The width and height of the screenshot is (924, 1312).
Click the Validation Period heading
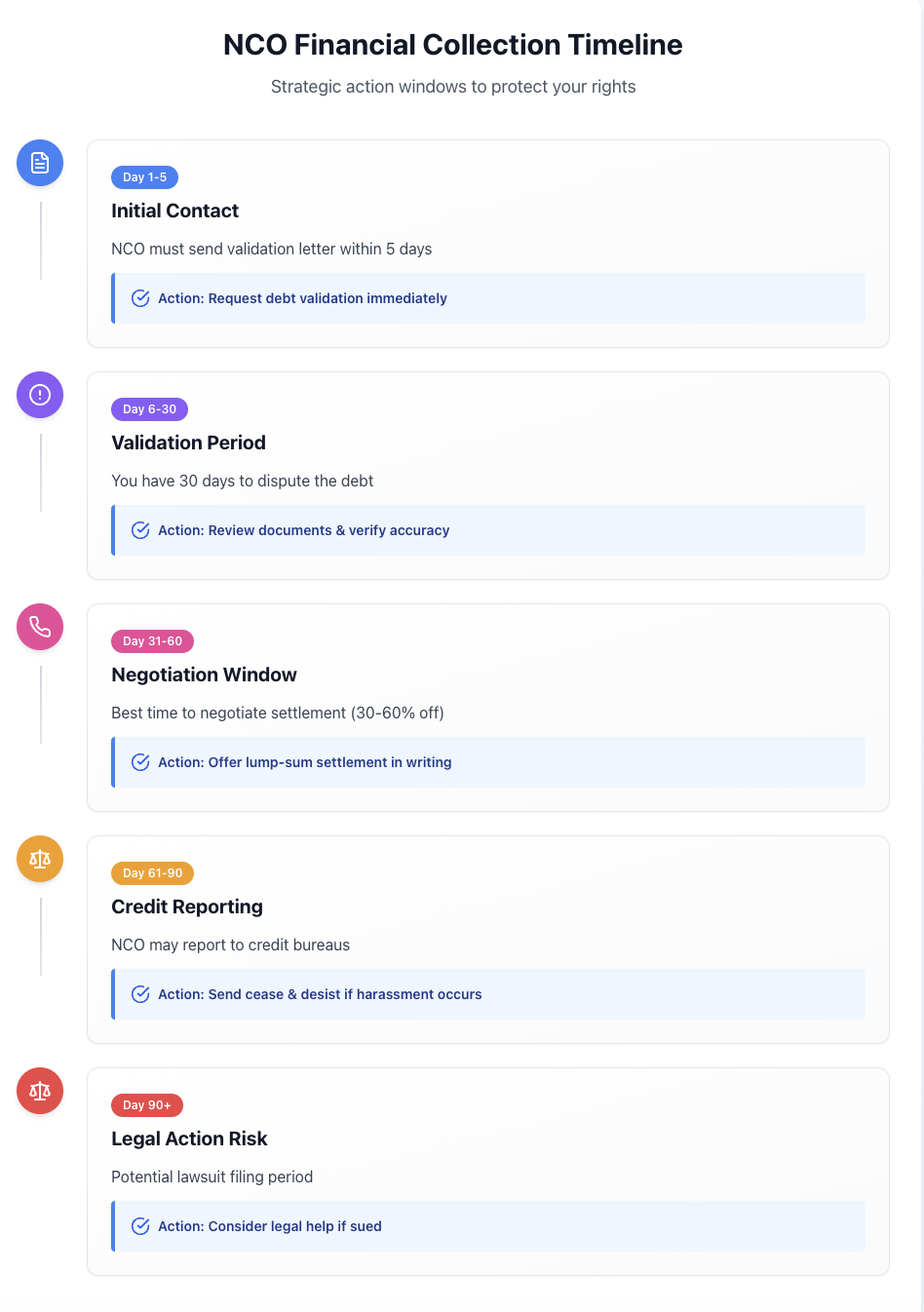coord(188,443)
